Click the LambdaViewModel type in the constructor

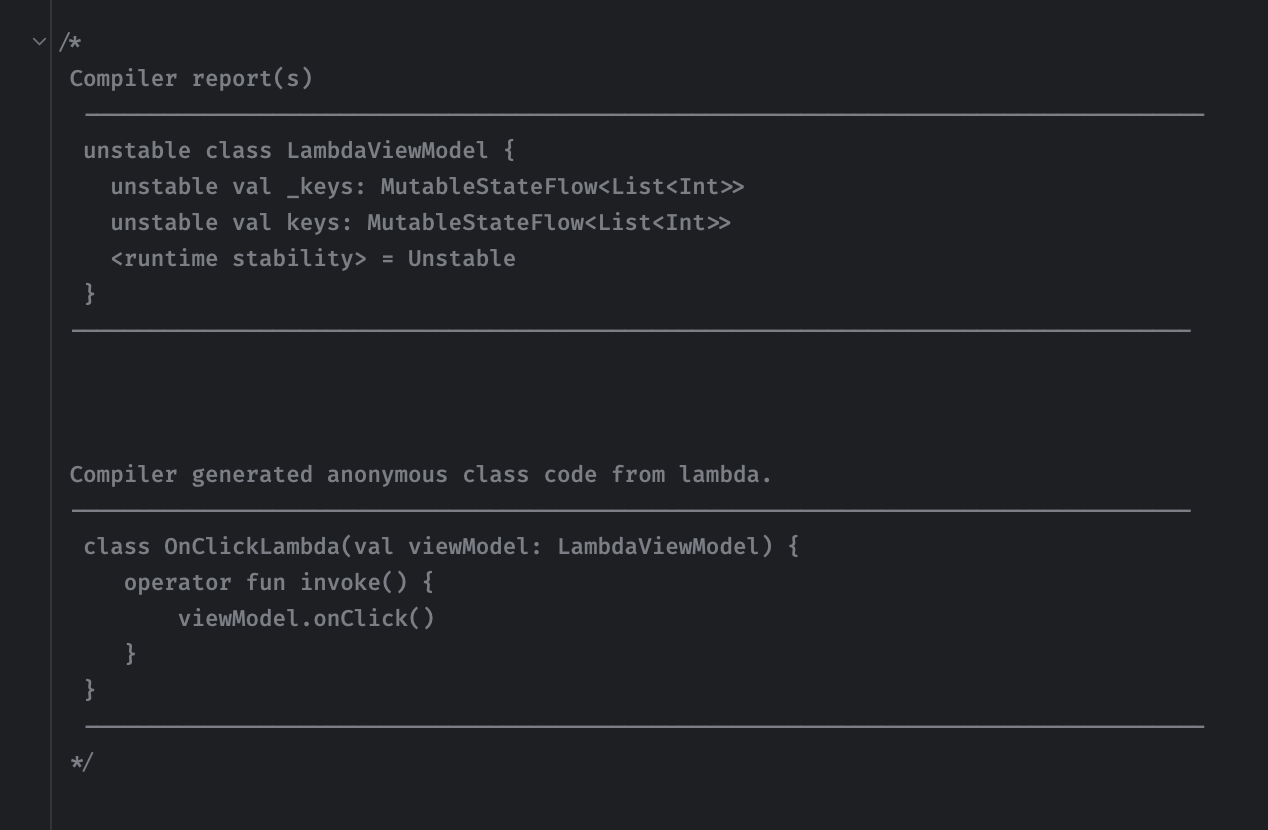click(x=658, y=546)
